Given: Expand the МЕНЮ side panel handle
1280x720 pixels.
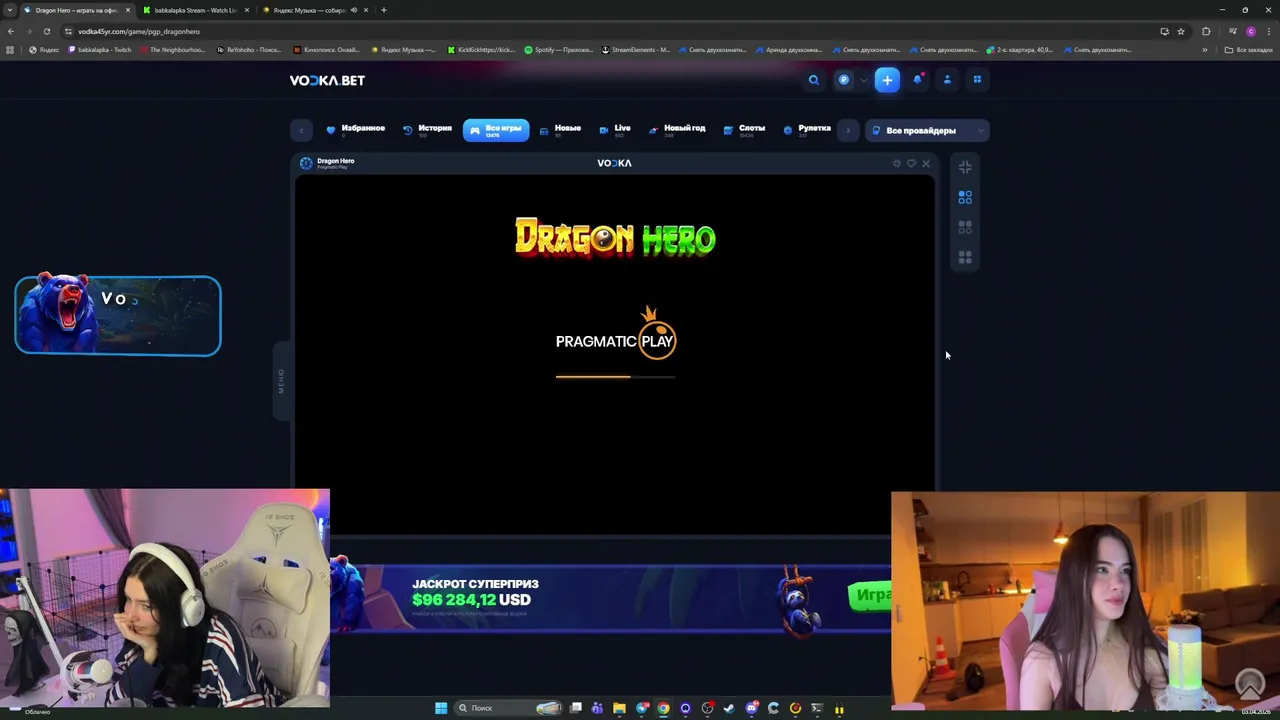Looking at the screenshot, I should 281,381.
